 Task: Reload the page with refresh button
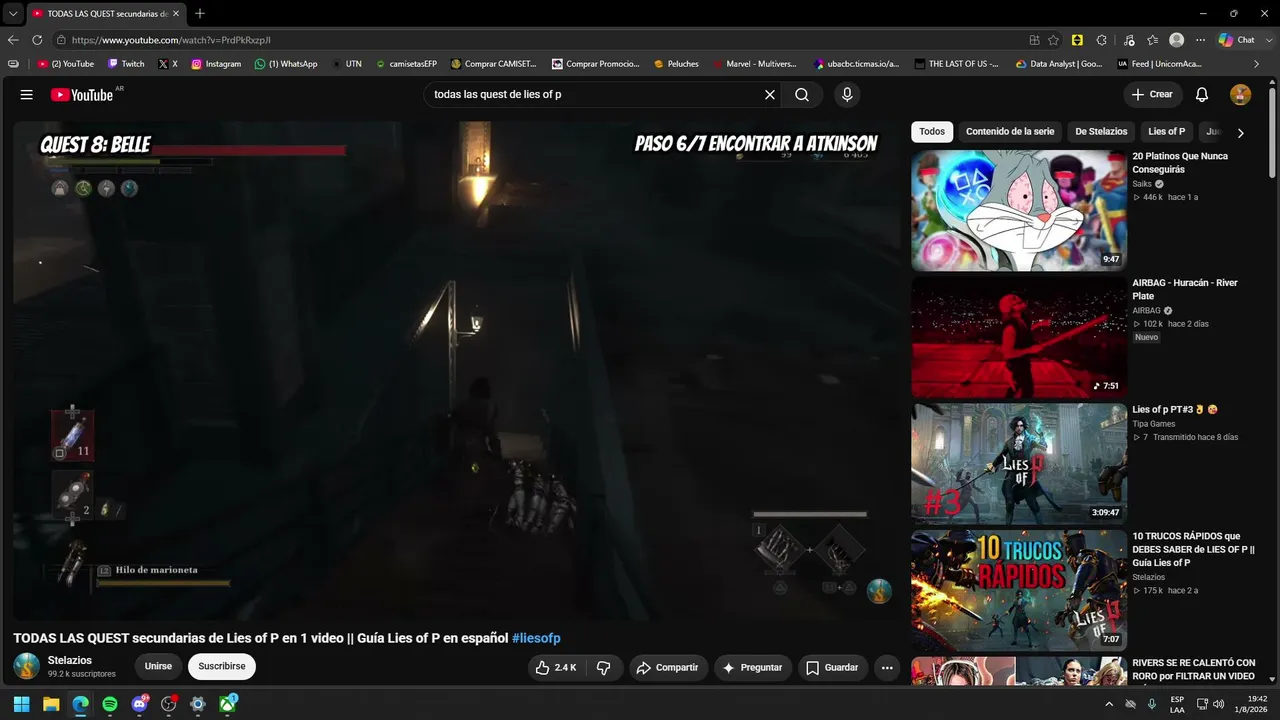pos(37,40)
